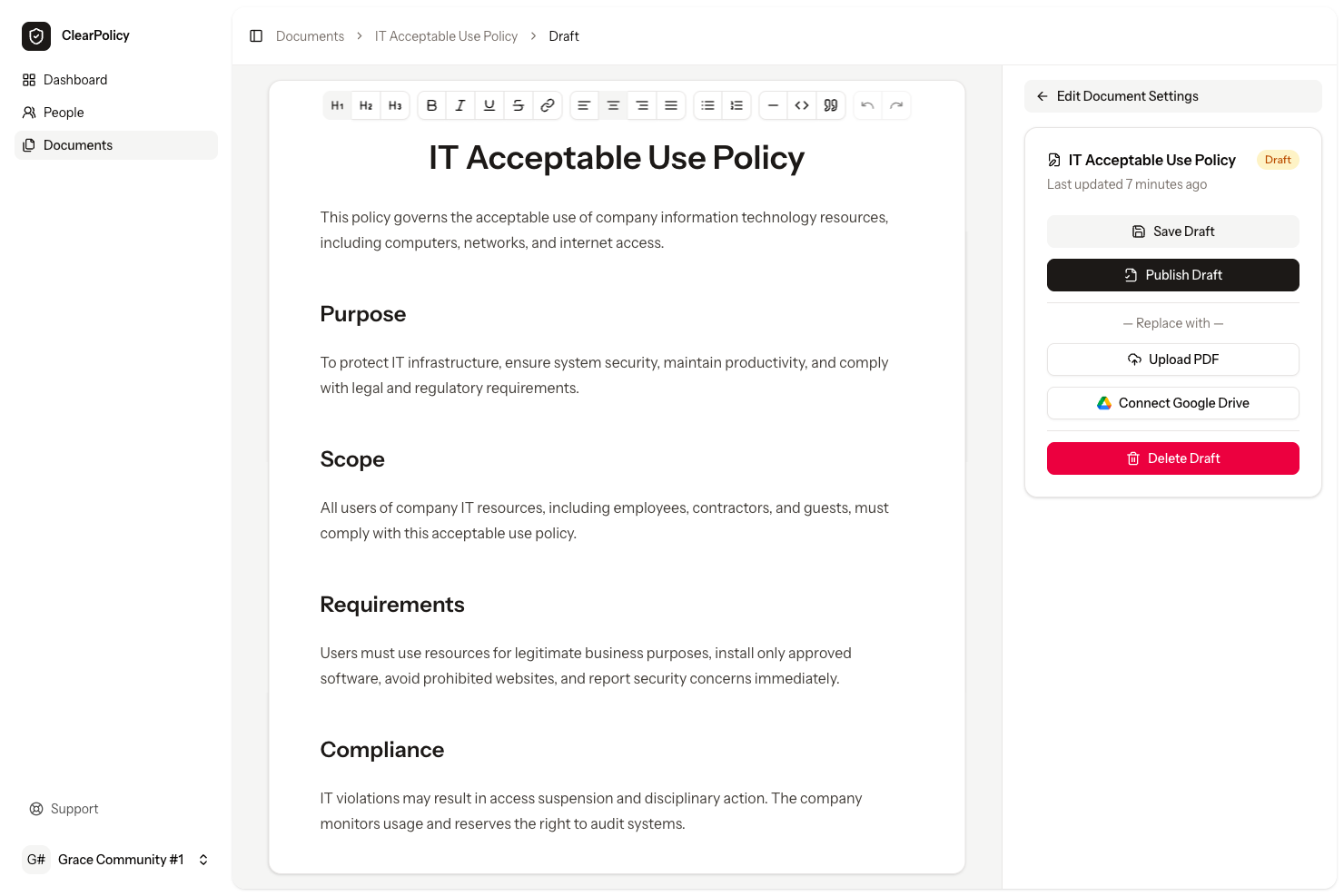Insert a blockquote
The height and width of the screenshot is (896, 1344).
831,104
